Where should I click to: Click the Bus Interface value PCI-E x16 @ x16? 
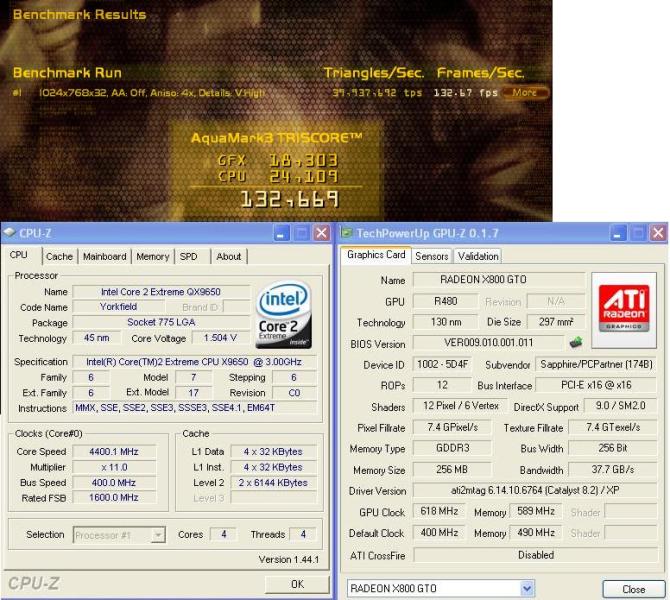pyautogui.click(x=596, y=385)
